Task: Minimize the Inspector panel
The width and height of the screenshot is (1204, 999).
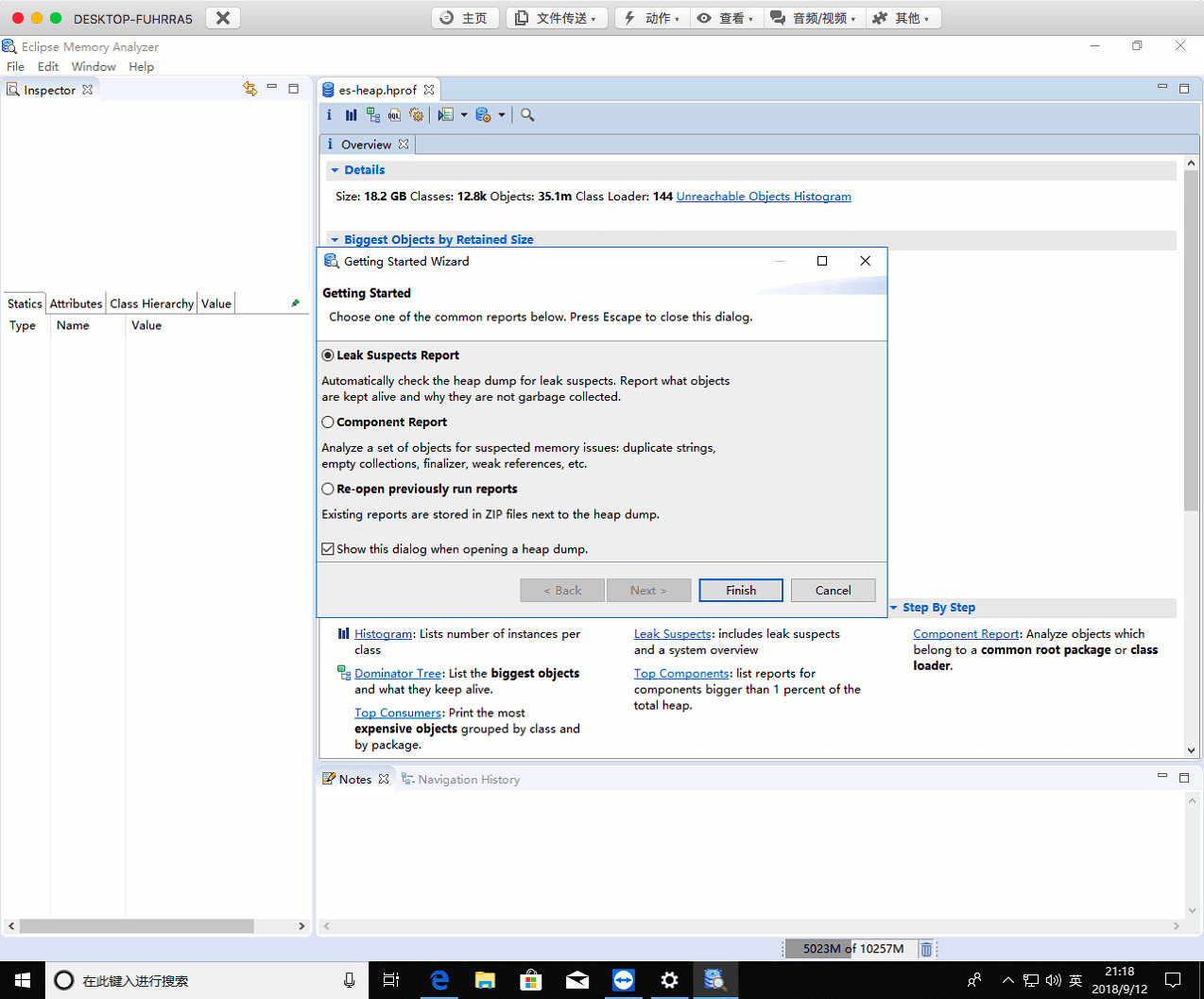Action: [272, 88]
